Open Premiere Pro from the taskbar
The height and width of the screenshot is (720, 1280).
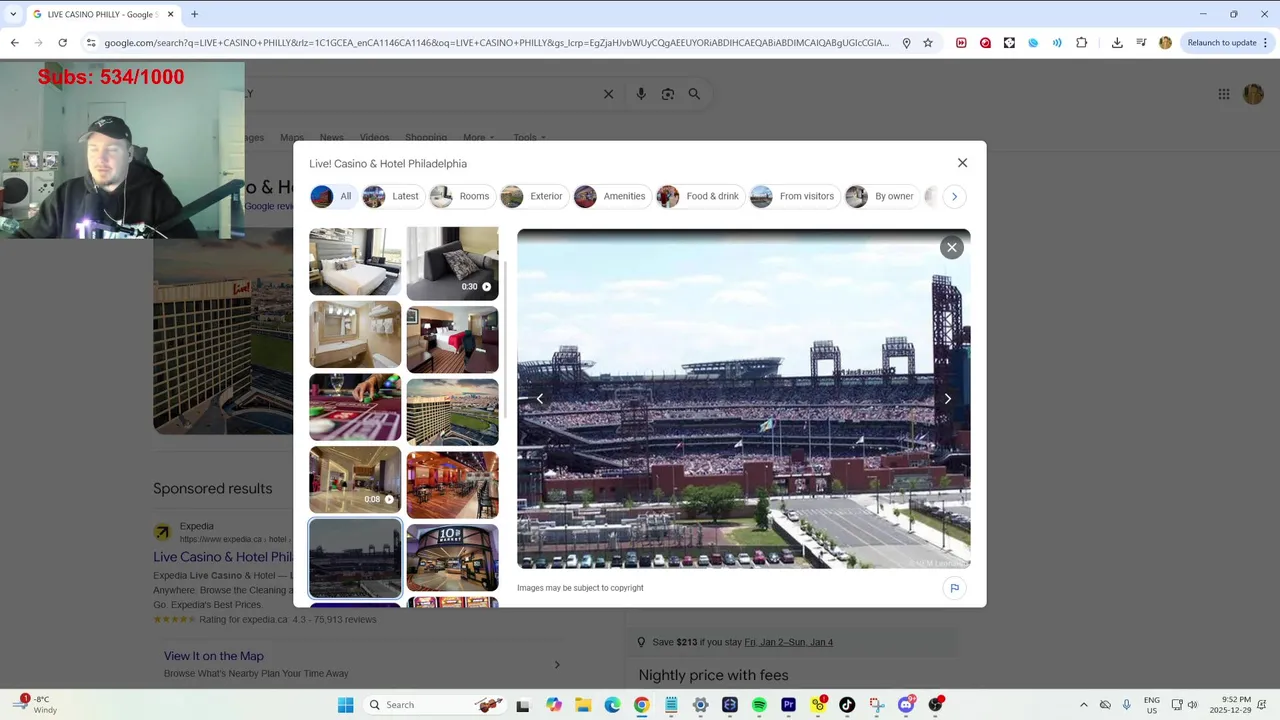coord(788,705)
